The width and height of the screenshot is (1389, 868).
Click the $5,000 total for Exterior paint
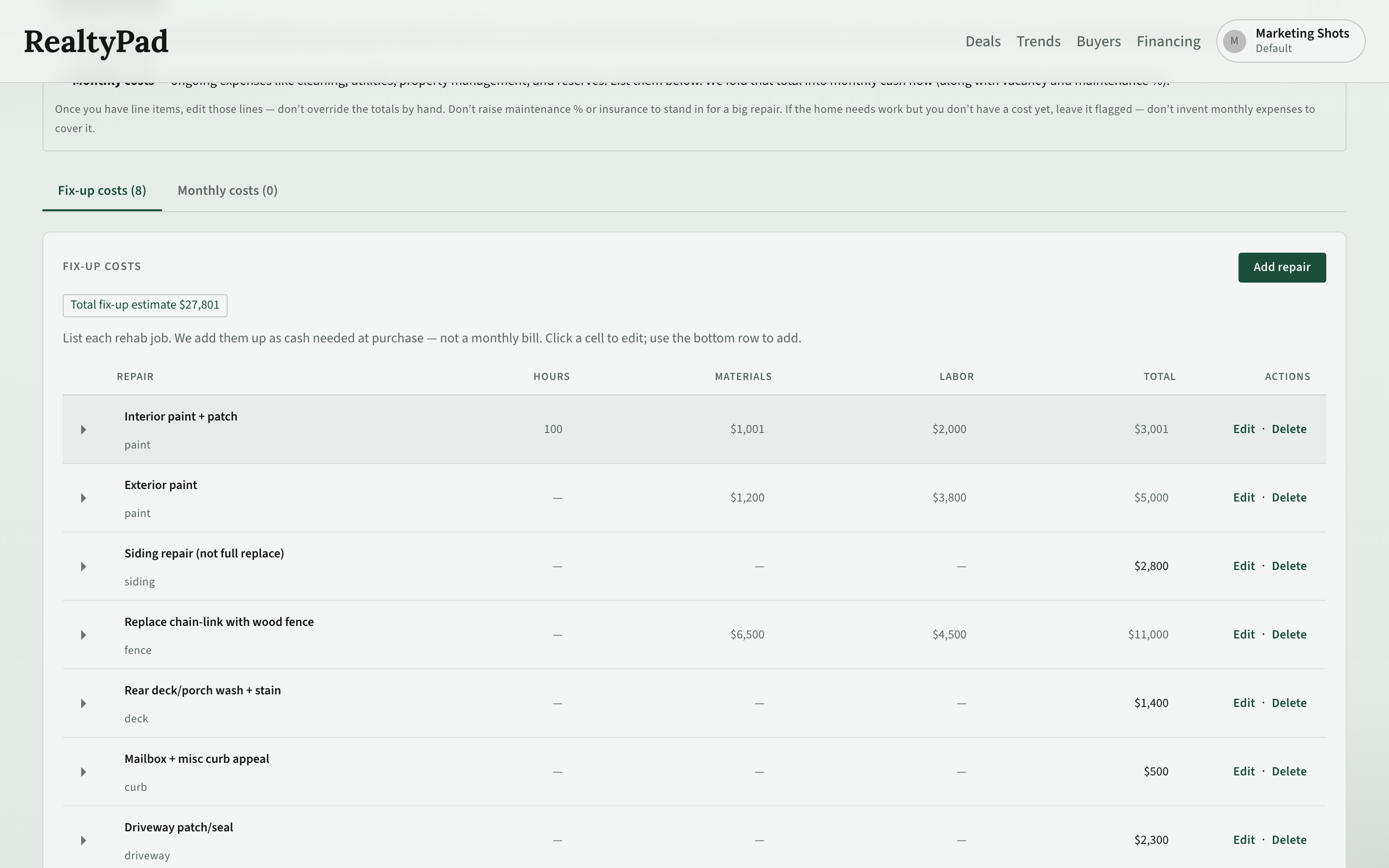coord(1151,498)
